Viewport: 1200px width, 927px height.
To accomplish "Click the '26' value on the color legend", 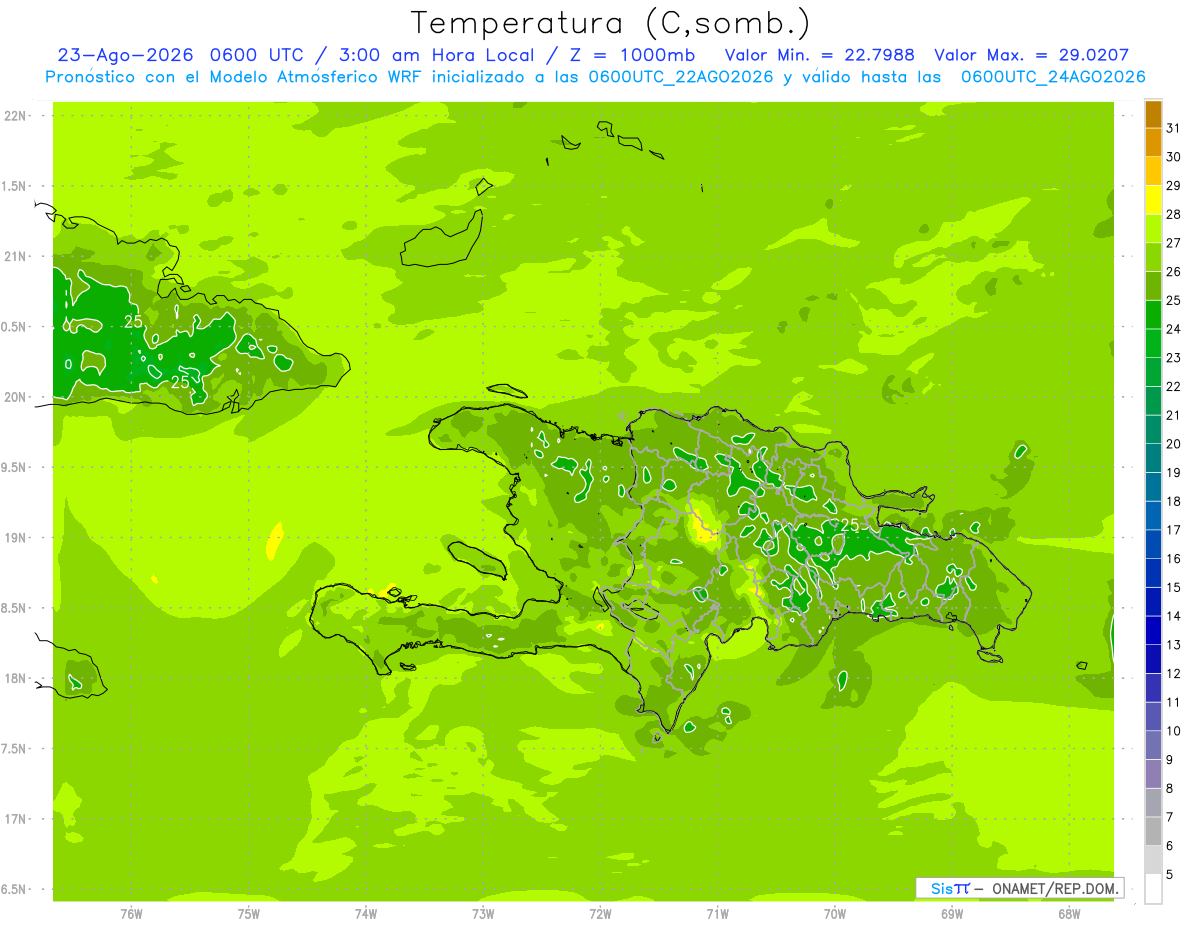I will click(1174, 272).
